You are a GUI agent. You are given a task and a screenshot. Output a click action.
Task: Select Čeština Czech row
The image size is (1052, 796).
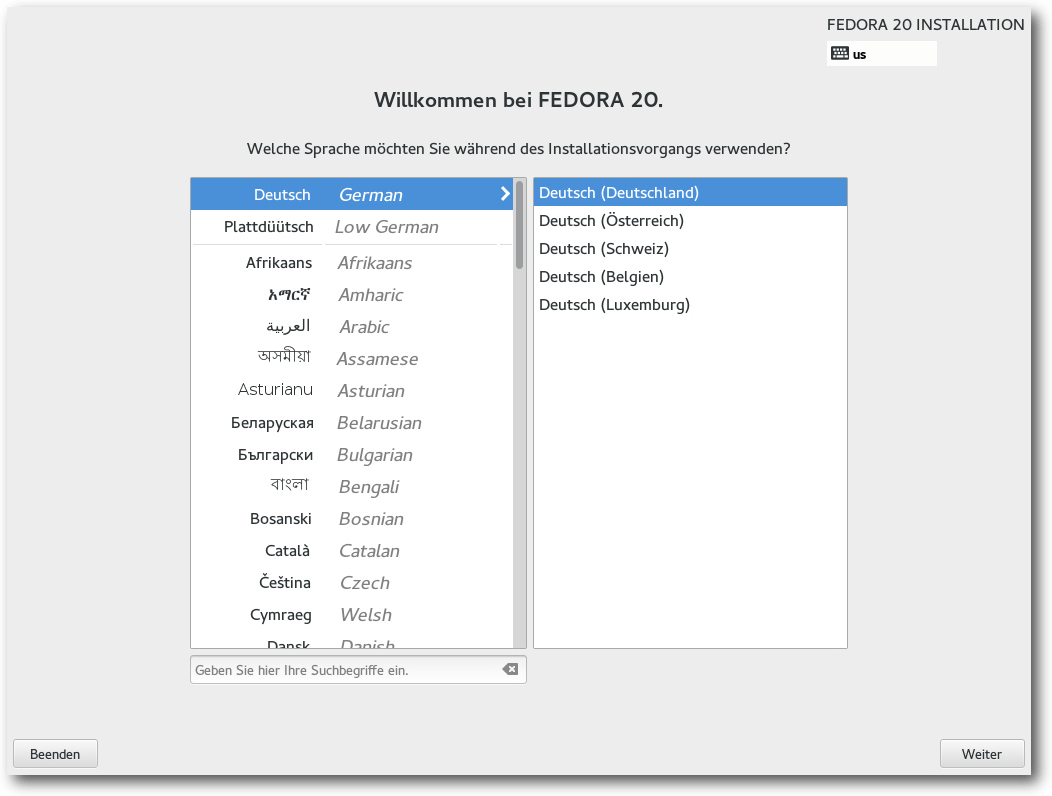tap(352, 583)
